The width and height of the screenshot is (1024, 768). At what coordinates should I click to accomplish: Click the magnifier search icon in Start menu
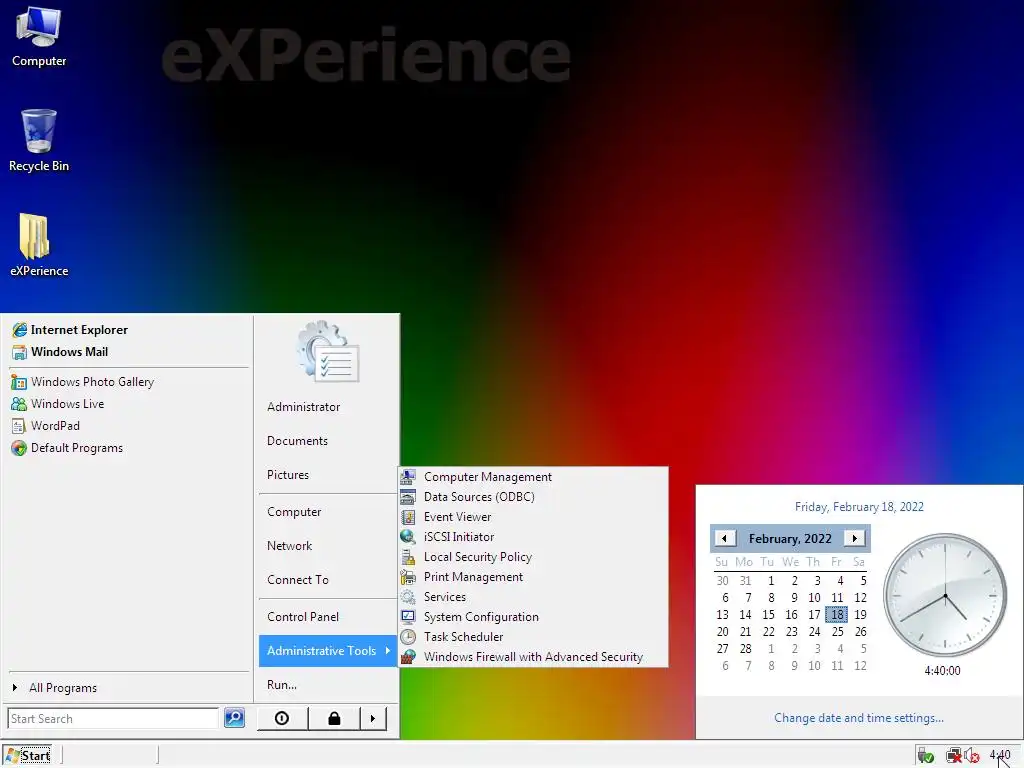pos(234,718)
